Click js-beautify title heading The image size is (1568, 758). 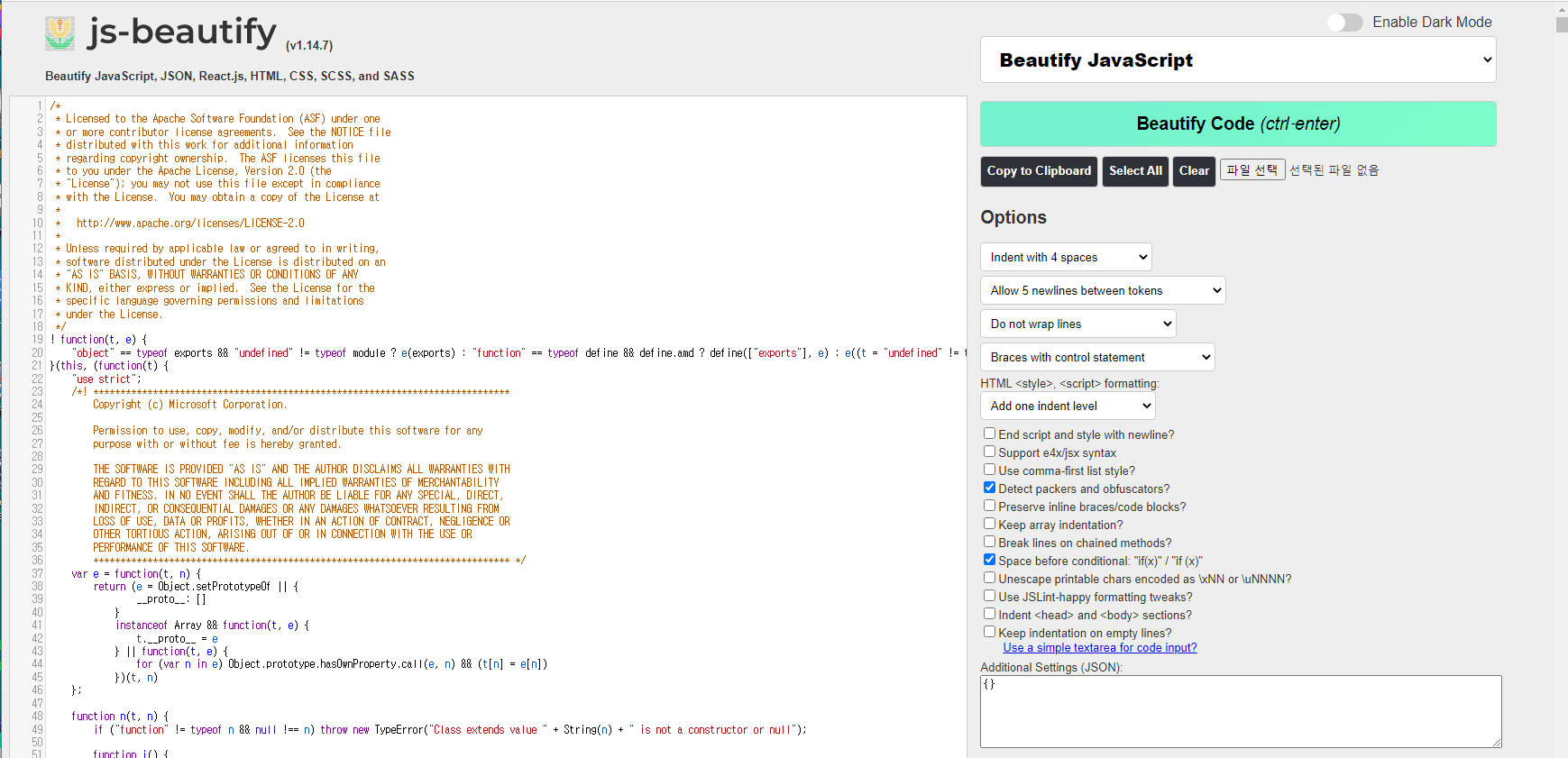point(182,32)
